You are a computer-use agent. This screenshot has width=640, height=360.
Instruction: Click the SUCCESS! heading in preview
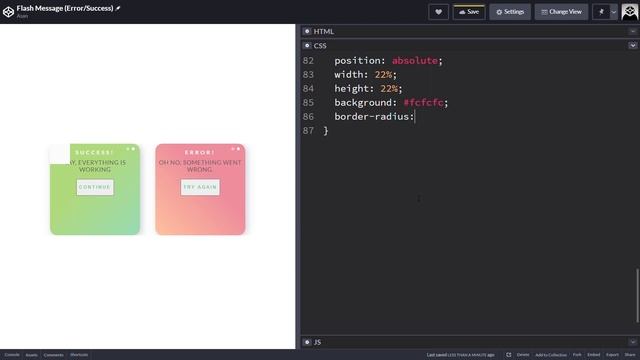[x=94, y=152]
